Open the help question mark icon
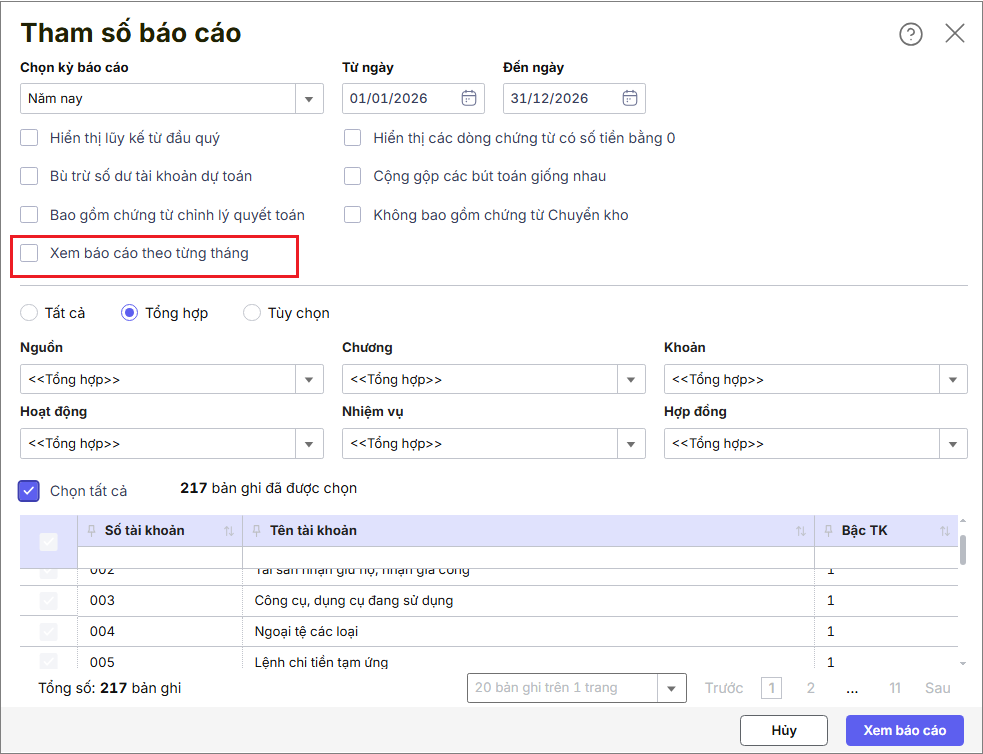The height and width of the screenshot is (754, 983). (x=910, y=34)
